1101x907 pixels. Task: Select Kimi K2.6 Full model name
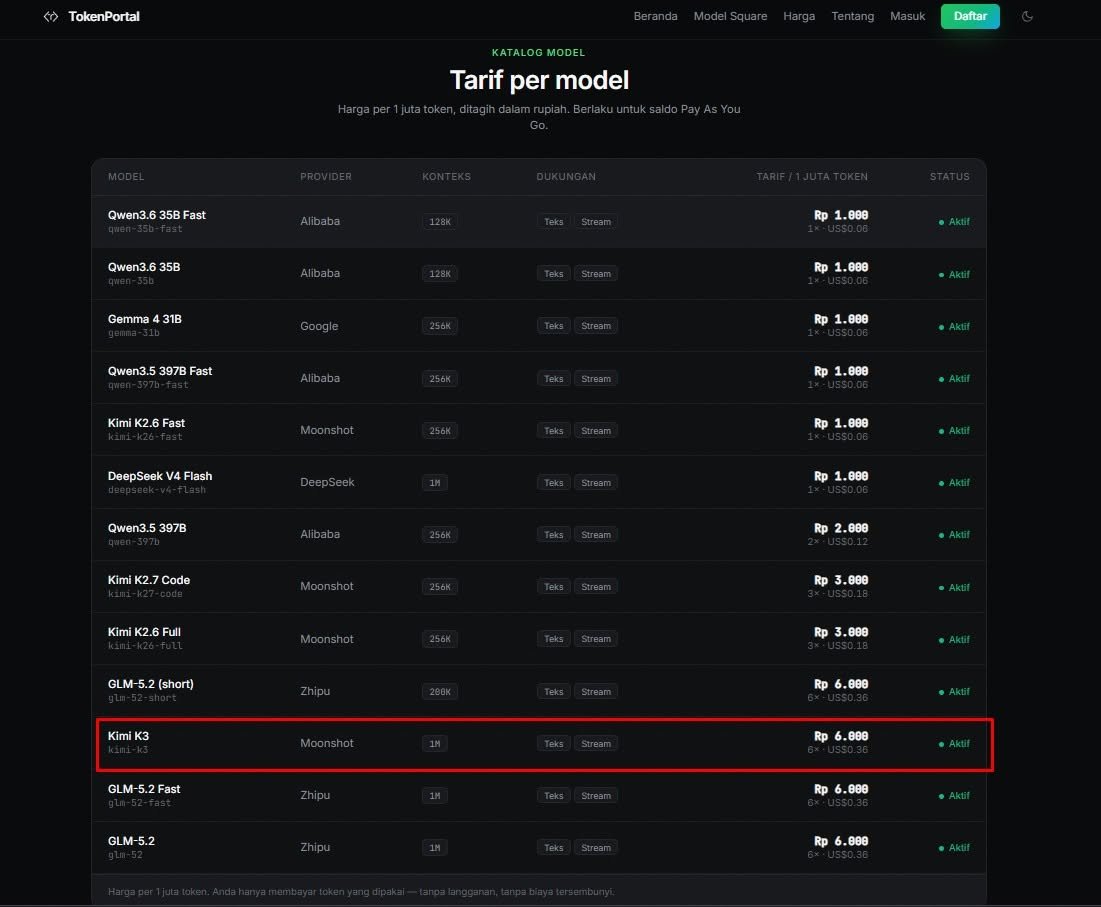[x=144, y=632]
